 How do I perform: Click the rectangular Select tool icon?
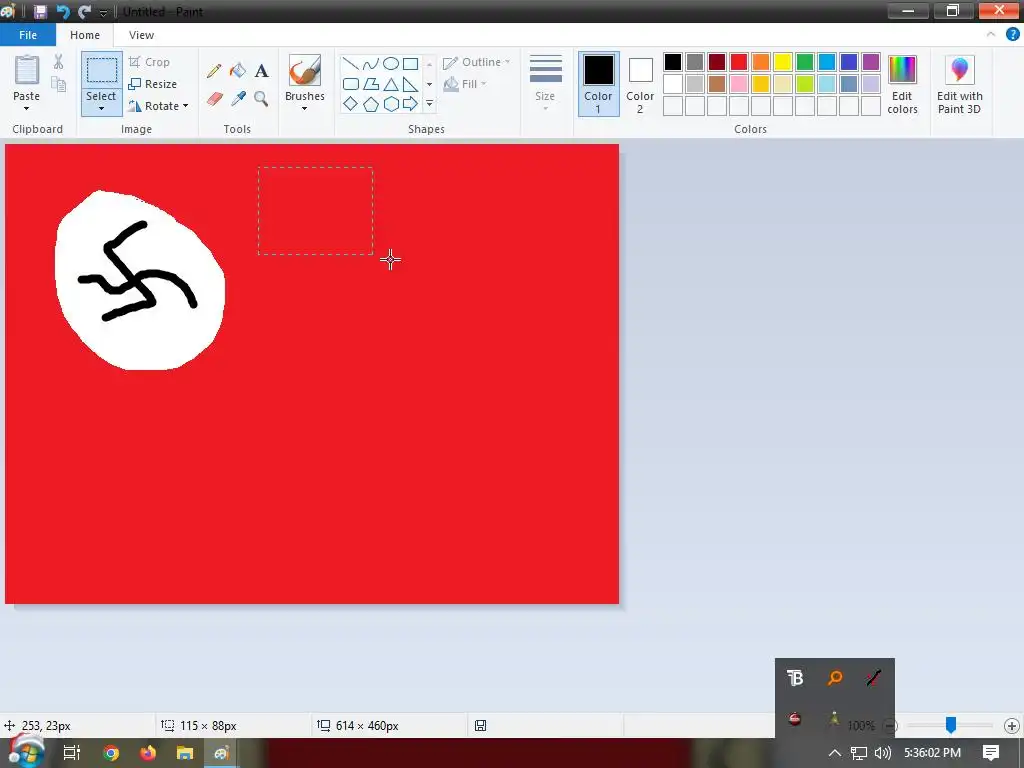(102, 71)
